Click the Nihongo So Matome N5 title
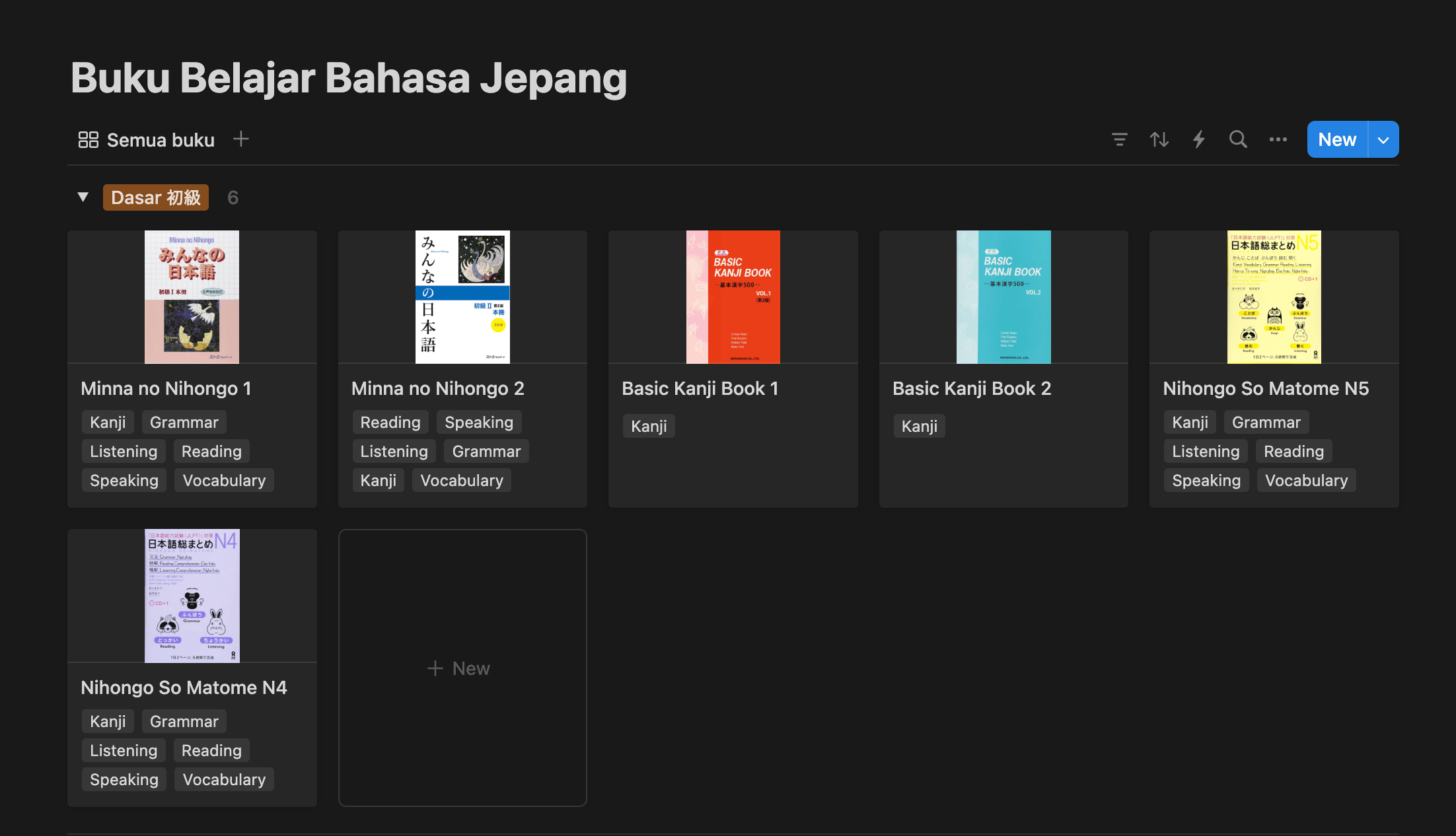The image size is (1456, 836). 1266,388
